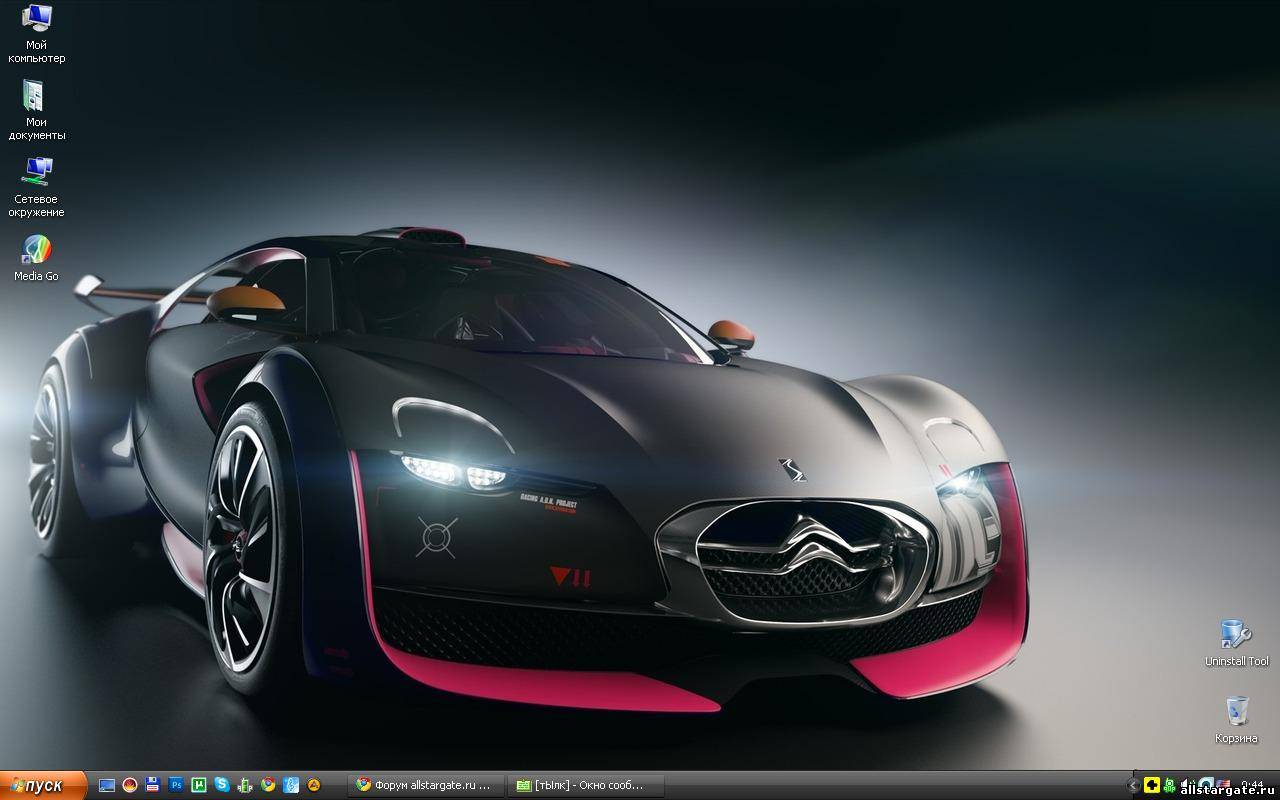Viewport: 1280px width, 800px height.
Task: Launch Photoshop from quick launch bar
Action: tap(176, 785)
